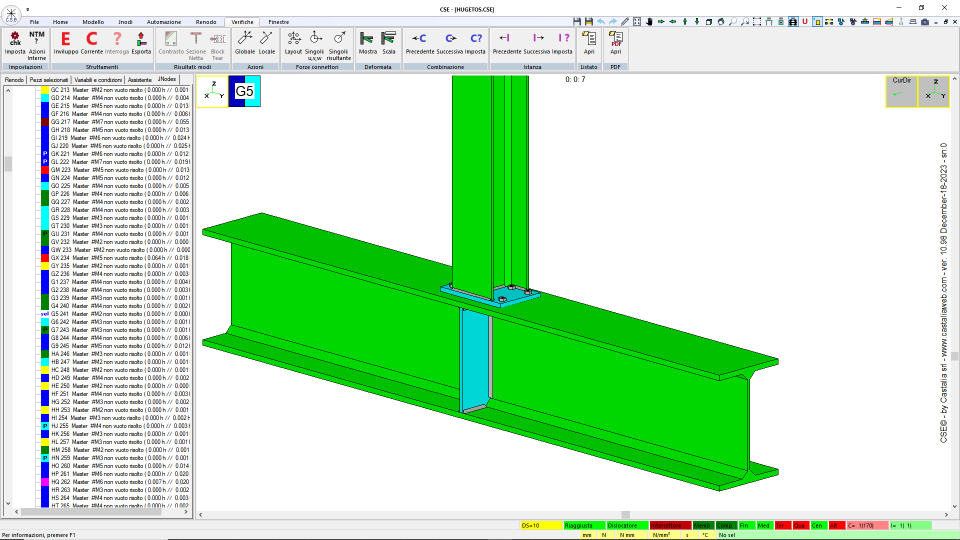Screen dimensions: 960x540
Task: Go to Precedente istanza
Action: (507, 43)
